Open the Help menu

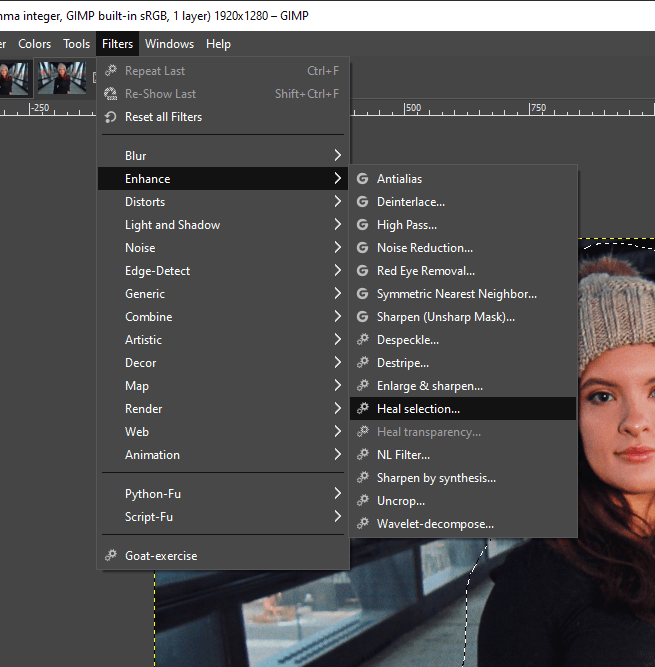click(219, 44)
